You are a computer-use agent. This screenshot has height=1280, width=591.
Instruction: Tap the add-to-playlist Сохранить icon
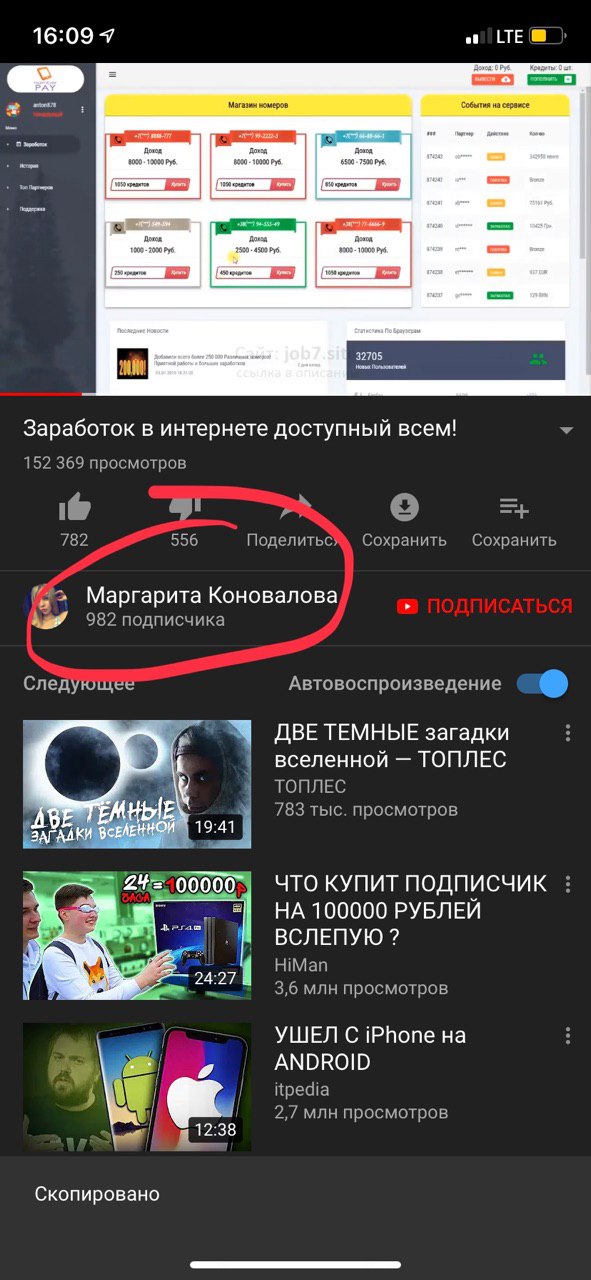[x=514, y=508]
